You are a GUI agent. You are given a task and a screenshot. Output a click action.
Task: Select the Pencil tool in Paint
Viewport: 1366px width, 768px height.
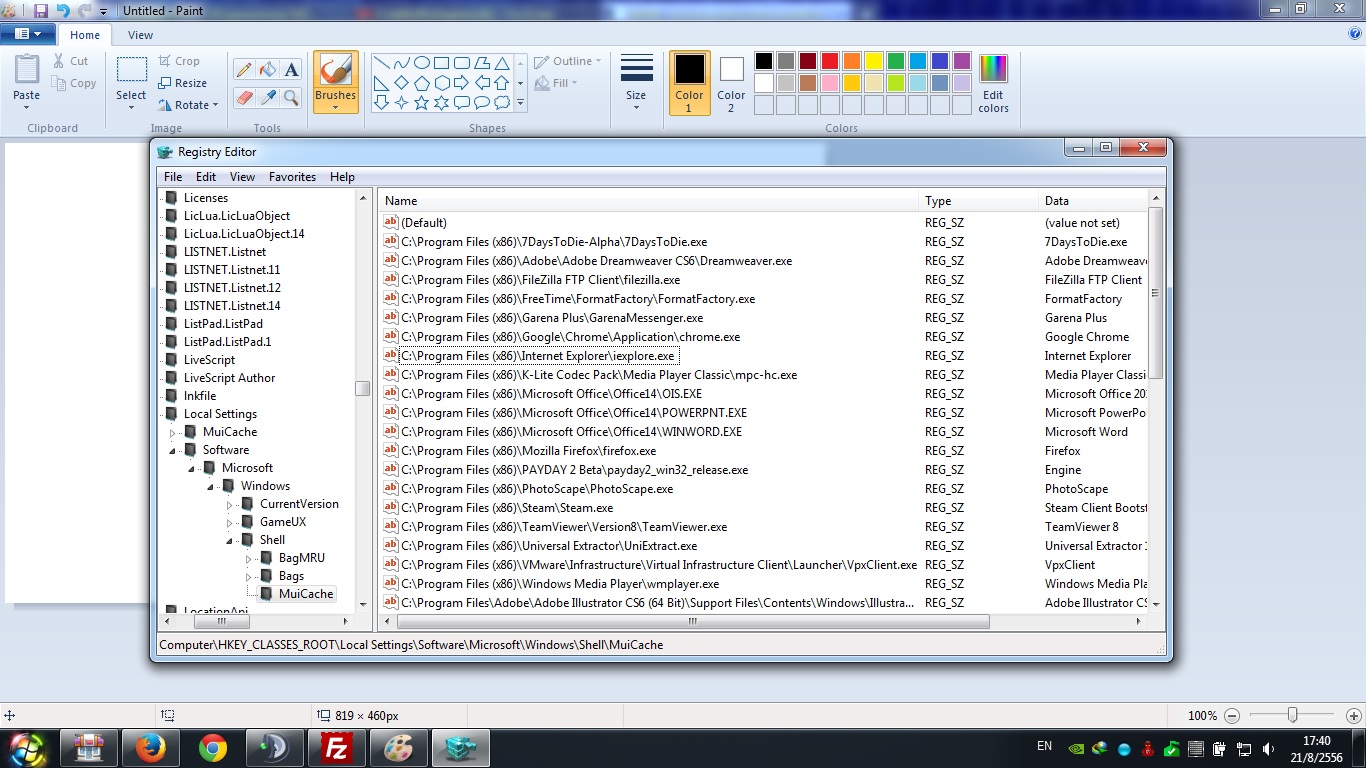tap(244, 69)
